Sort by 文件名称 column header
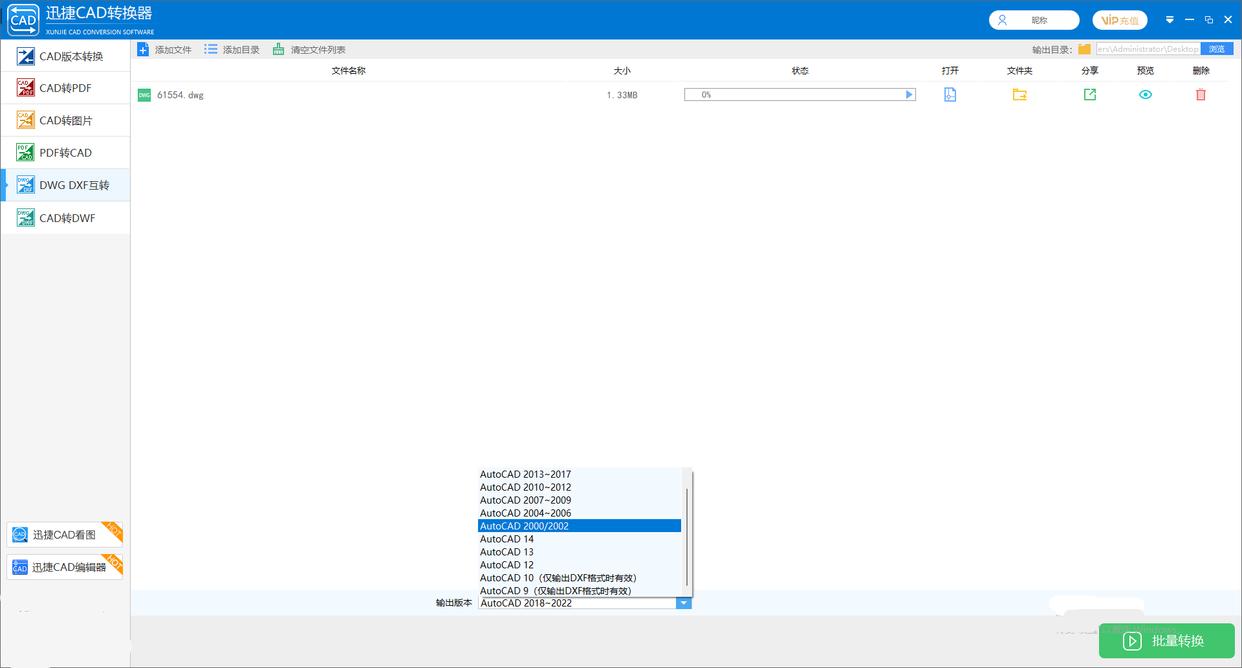This screenshot has height=668, width=1242. 349,71
